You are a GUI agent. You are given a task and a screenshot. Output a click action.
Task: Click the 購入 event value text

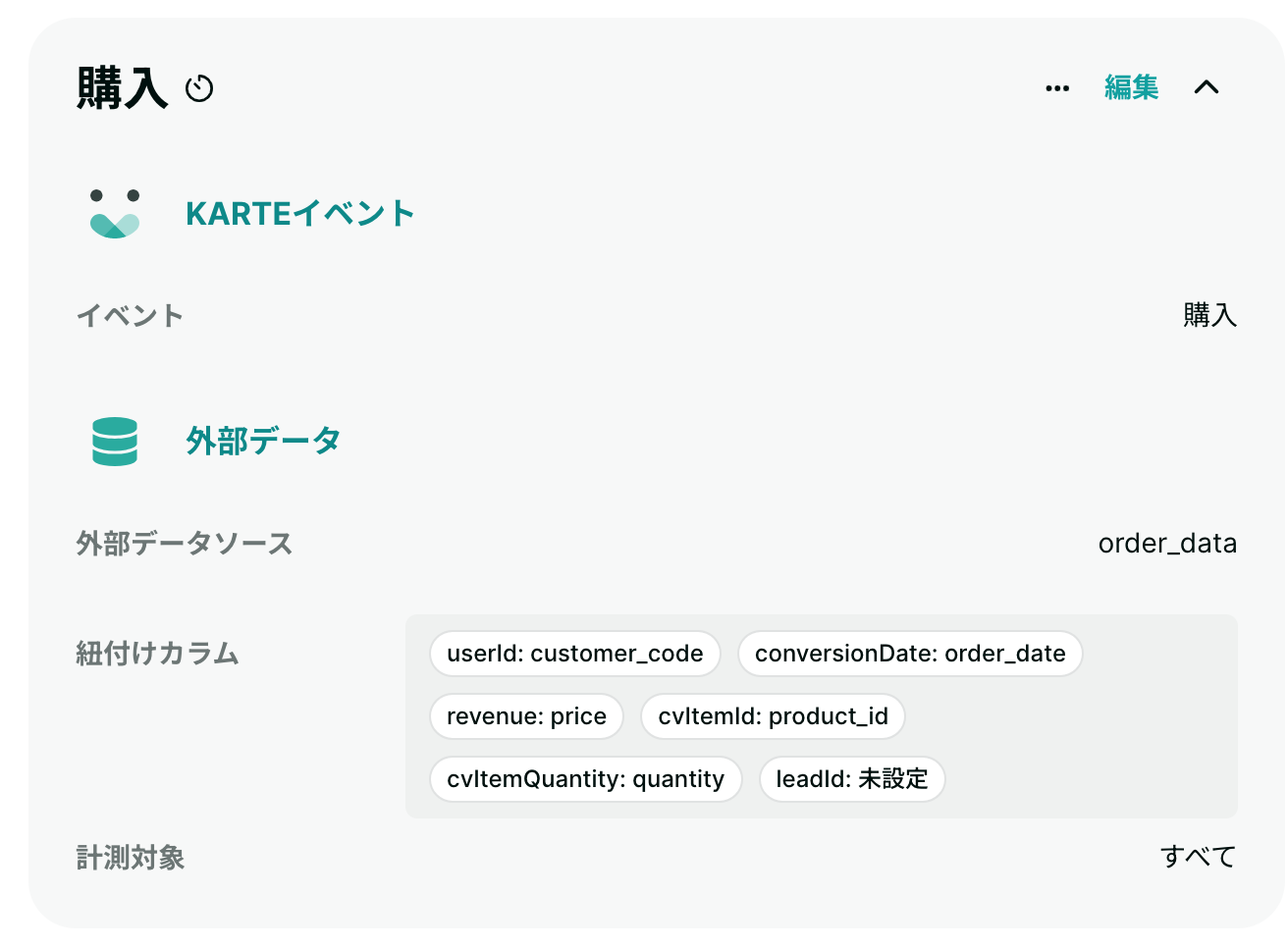pyautogui.click(x=1209, y=315)
